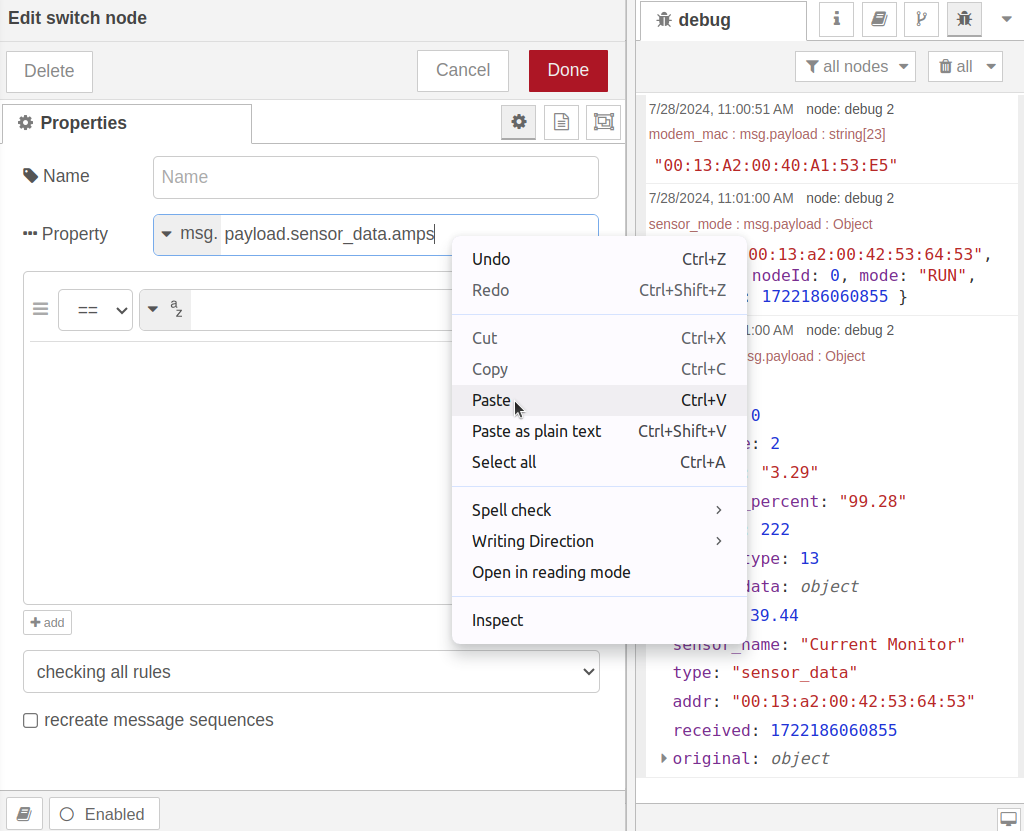Screen dimensions: 1024x831
Task: Click the "3.29" string value
Action: tap(790, 472)
